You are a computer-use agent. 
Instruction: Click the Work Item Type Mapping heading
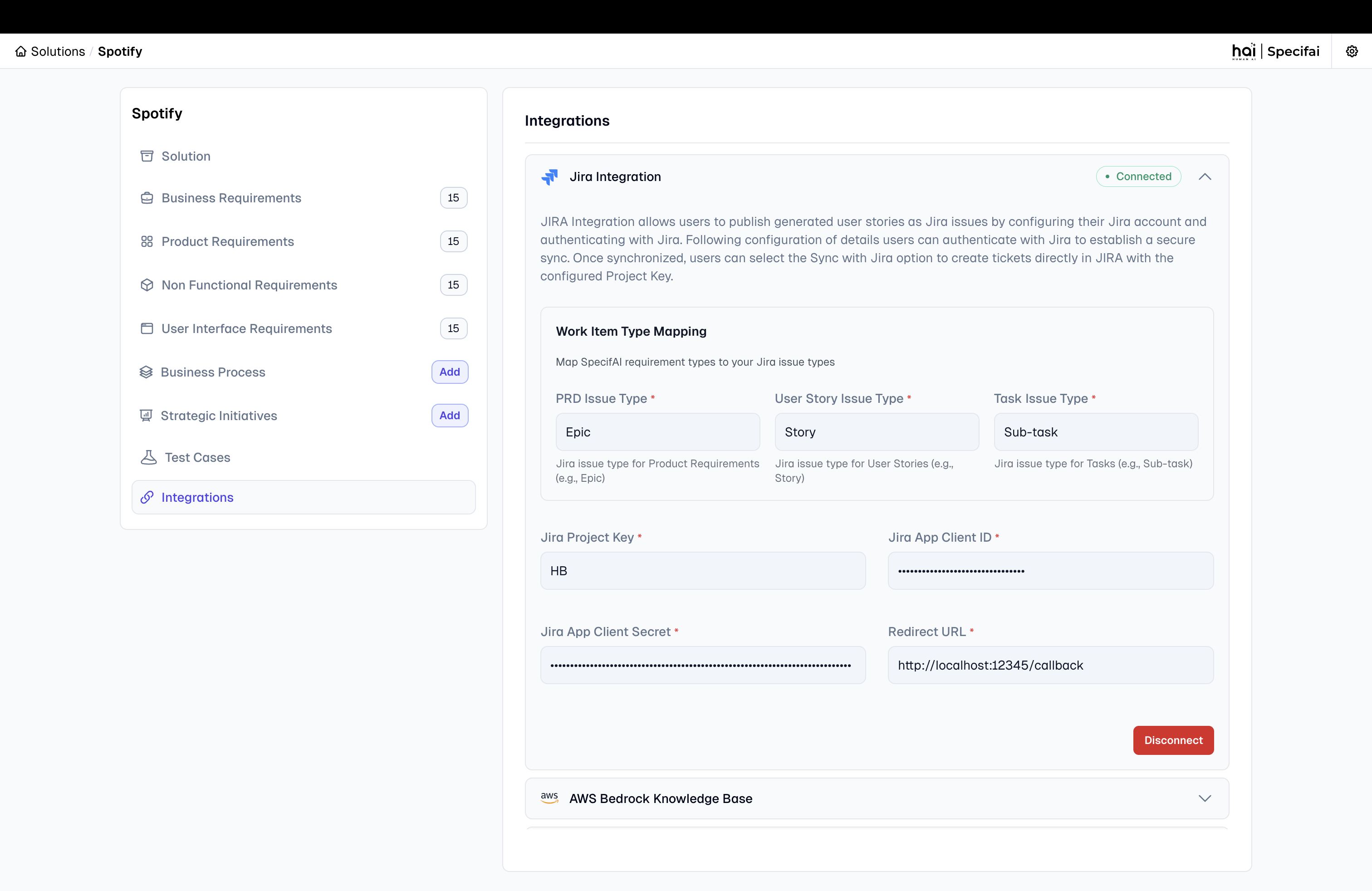pyautogui.click(x=631, y=331)
